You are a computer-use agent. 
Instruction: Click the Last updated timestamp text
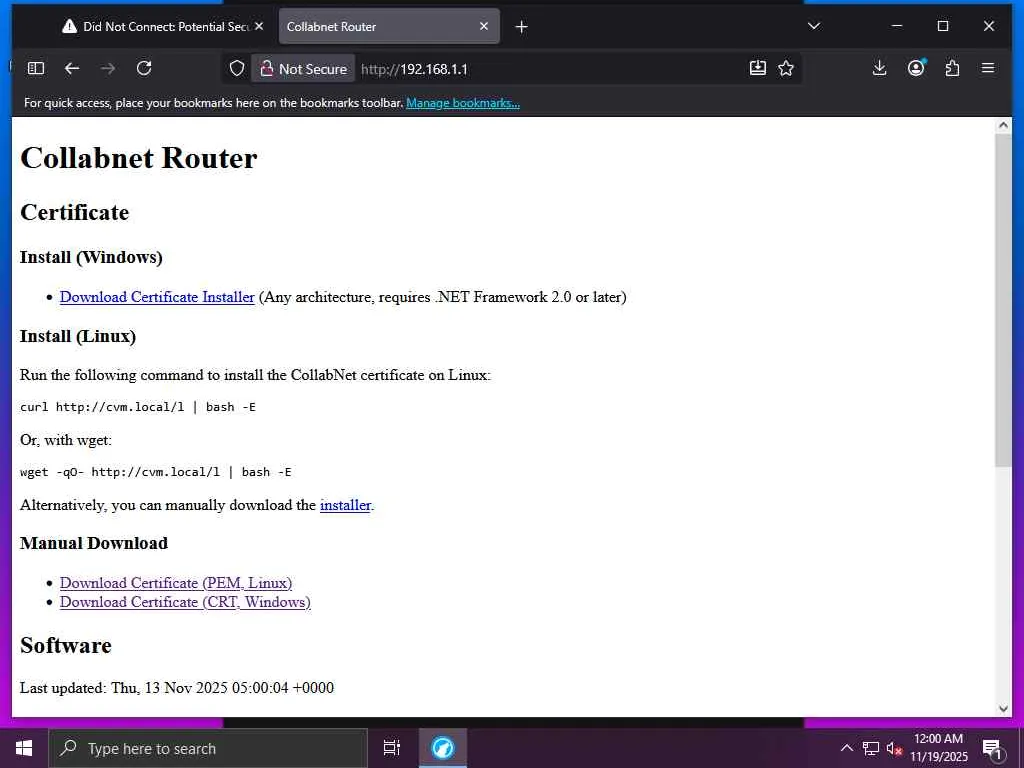177,688
